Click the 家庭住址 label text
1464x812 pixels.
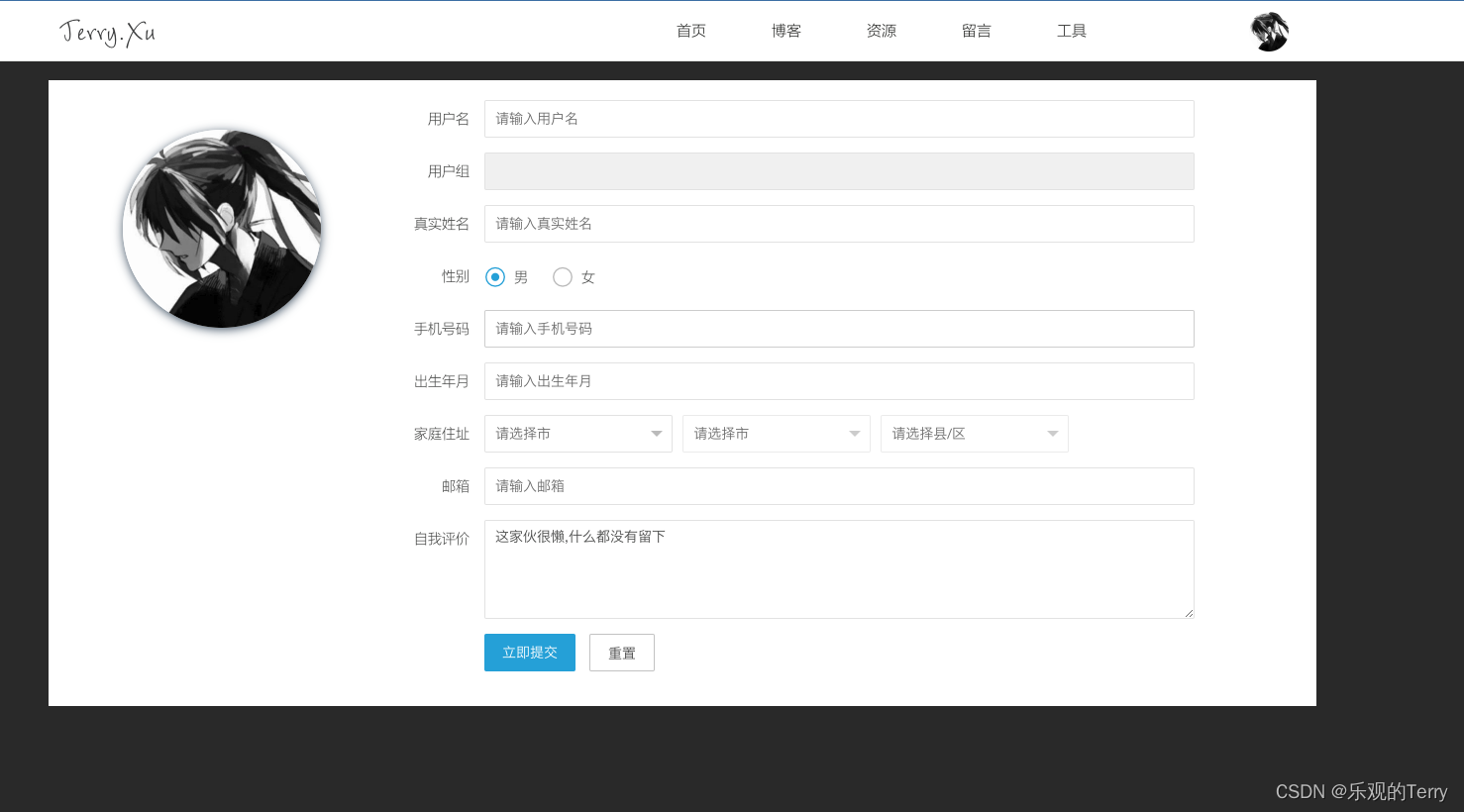(x=442, y=434)
